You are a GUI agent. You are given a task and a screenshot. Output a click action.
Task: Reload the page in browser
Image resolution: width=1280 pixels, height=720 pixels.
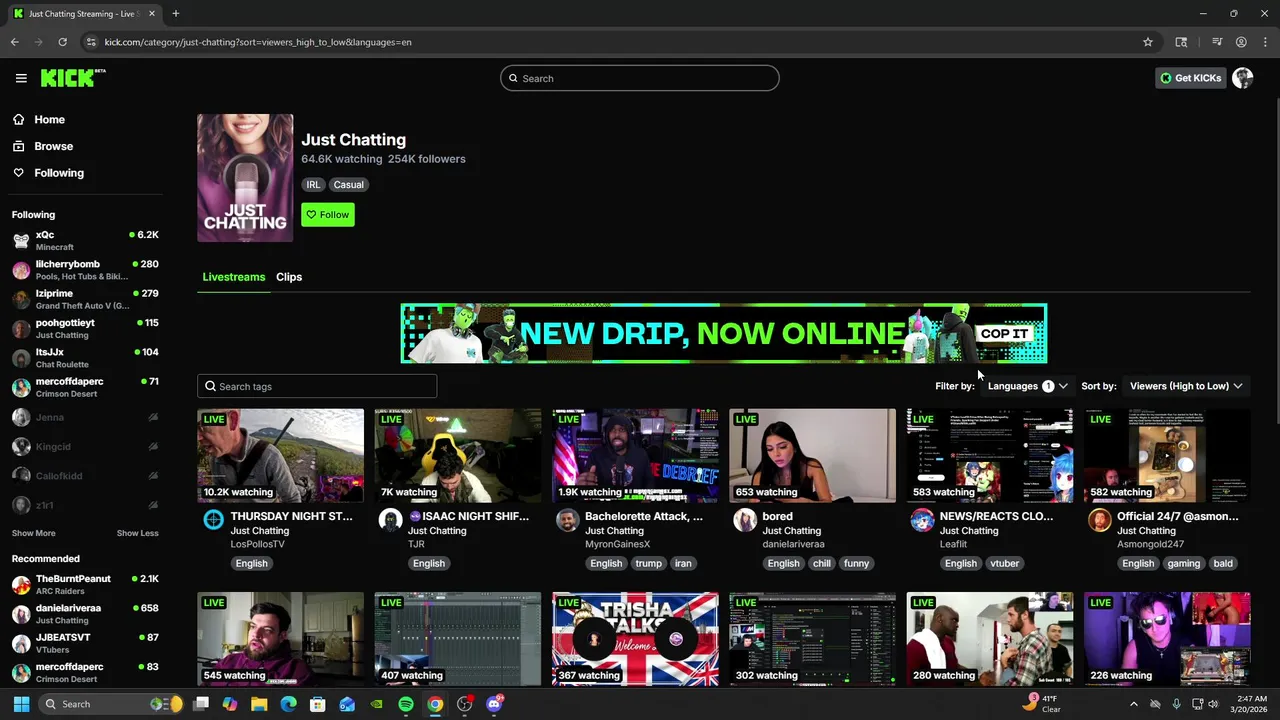click(x=62, y=42)
